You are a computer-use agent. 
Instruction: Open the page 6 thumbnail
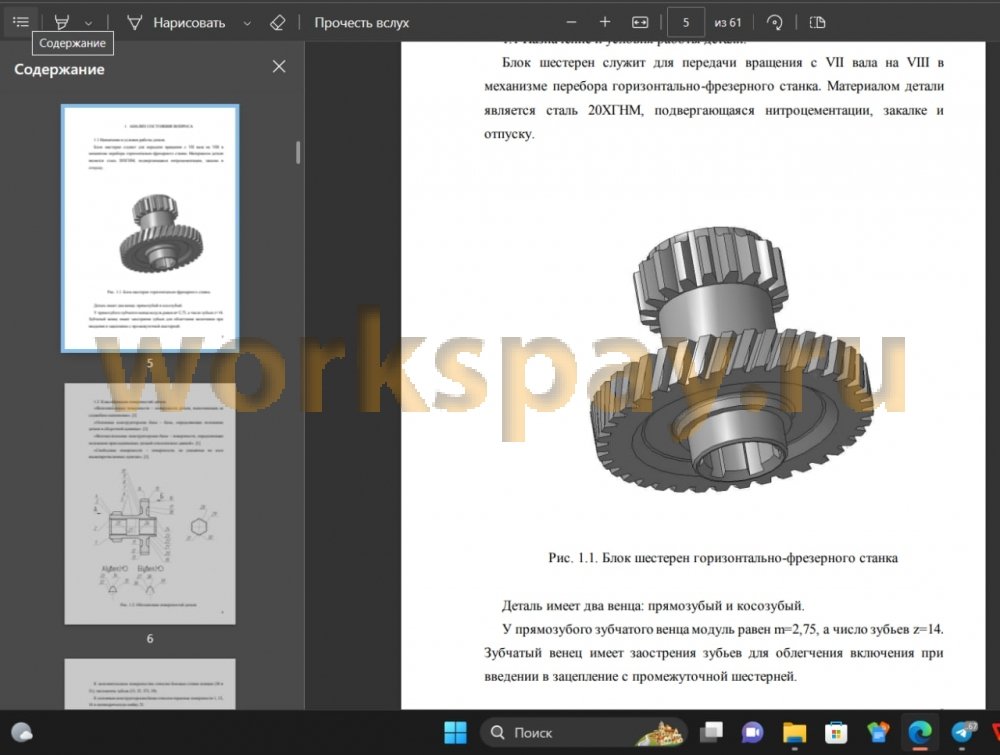(x=150, y=504)
